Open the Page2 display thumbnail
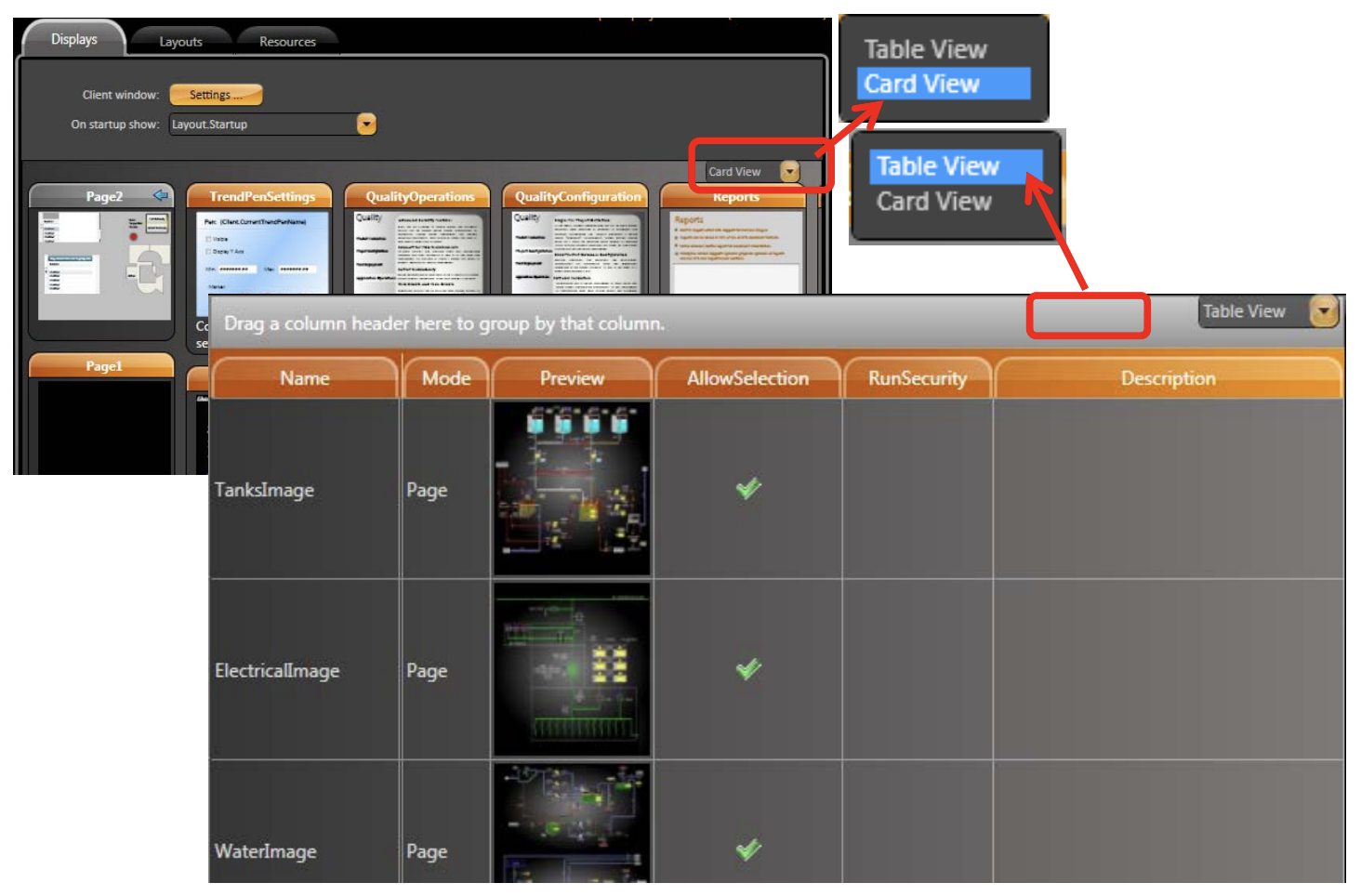 103,266
